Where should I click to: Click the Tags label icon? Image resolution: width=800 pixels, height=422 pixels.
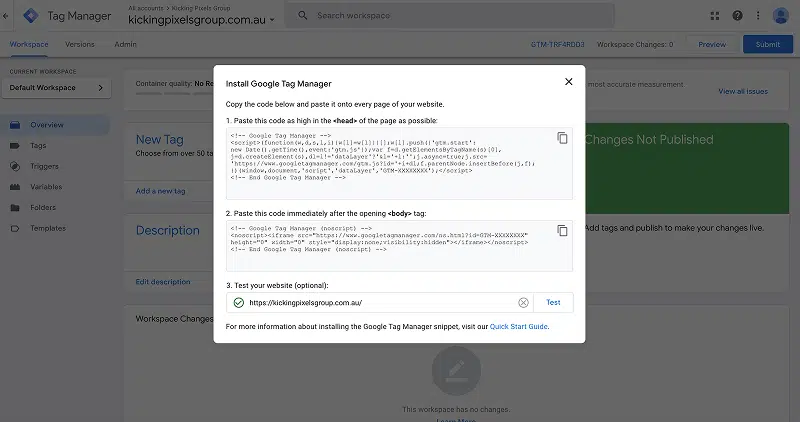[15, 145]
